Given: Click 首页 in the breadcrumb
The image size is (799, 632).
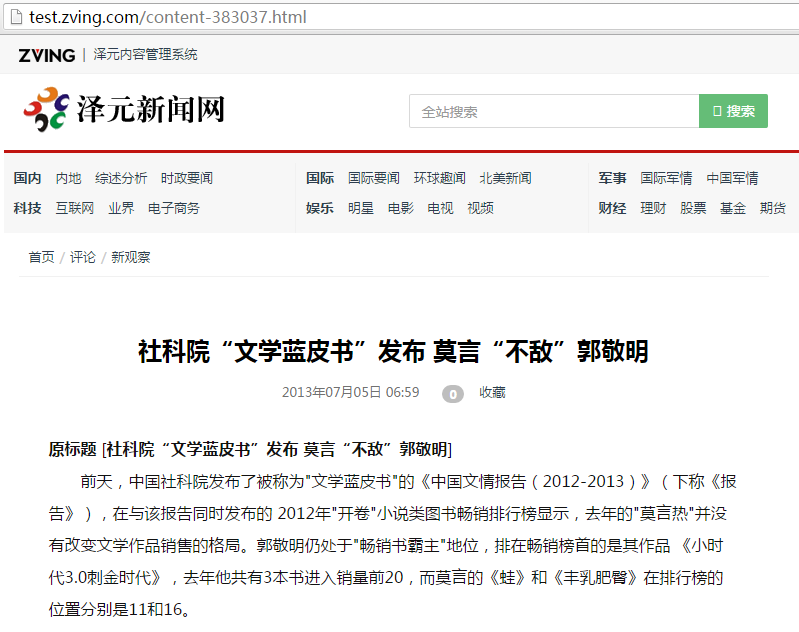Looking at the screenshot, I should pos(41,257).
